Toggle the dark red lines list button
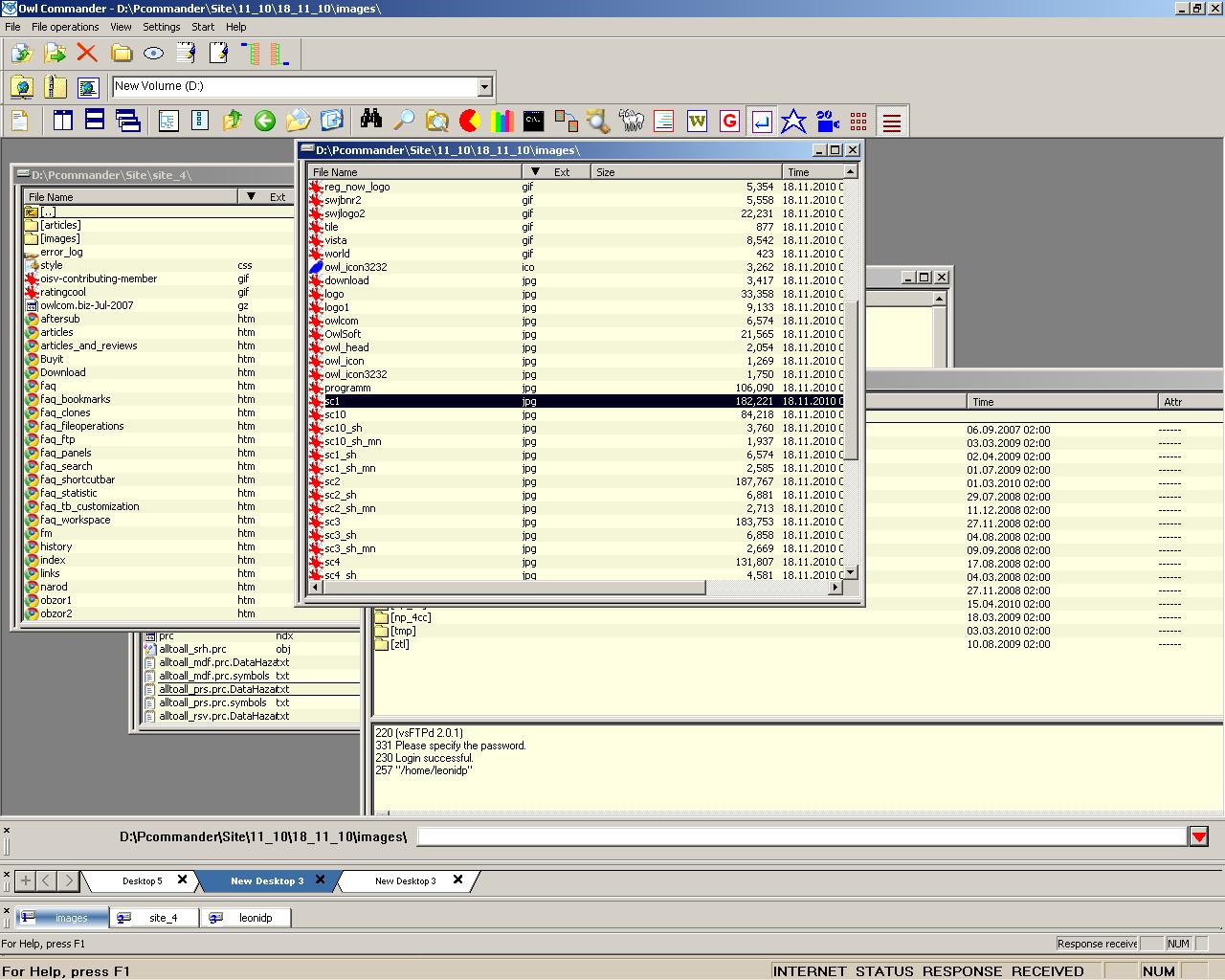The height and width of the screenshot is (980, 1225). click(892, 122)
